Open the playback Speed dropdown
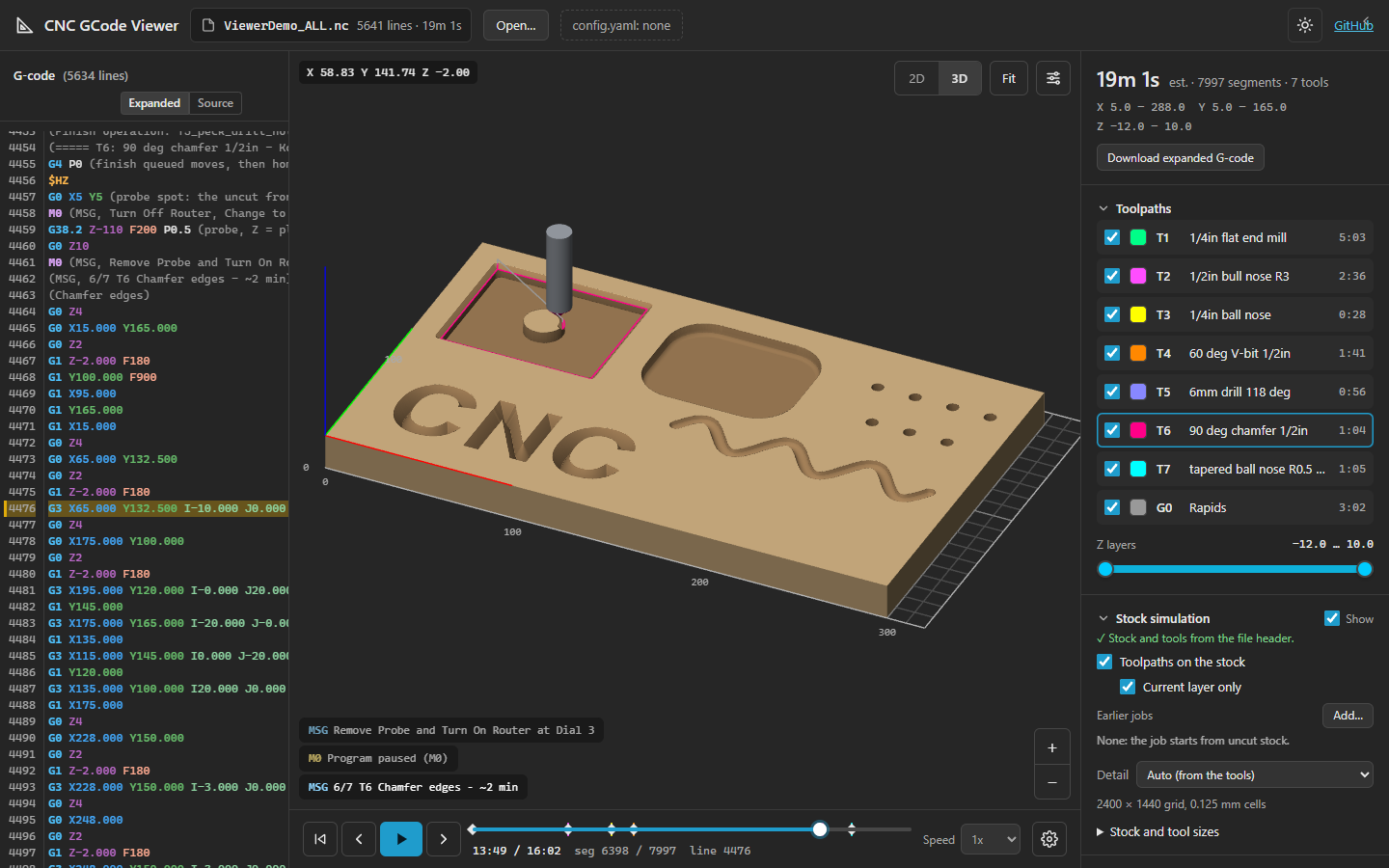This screenshot has height=868, width=1389. tap(993, 839)
